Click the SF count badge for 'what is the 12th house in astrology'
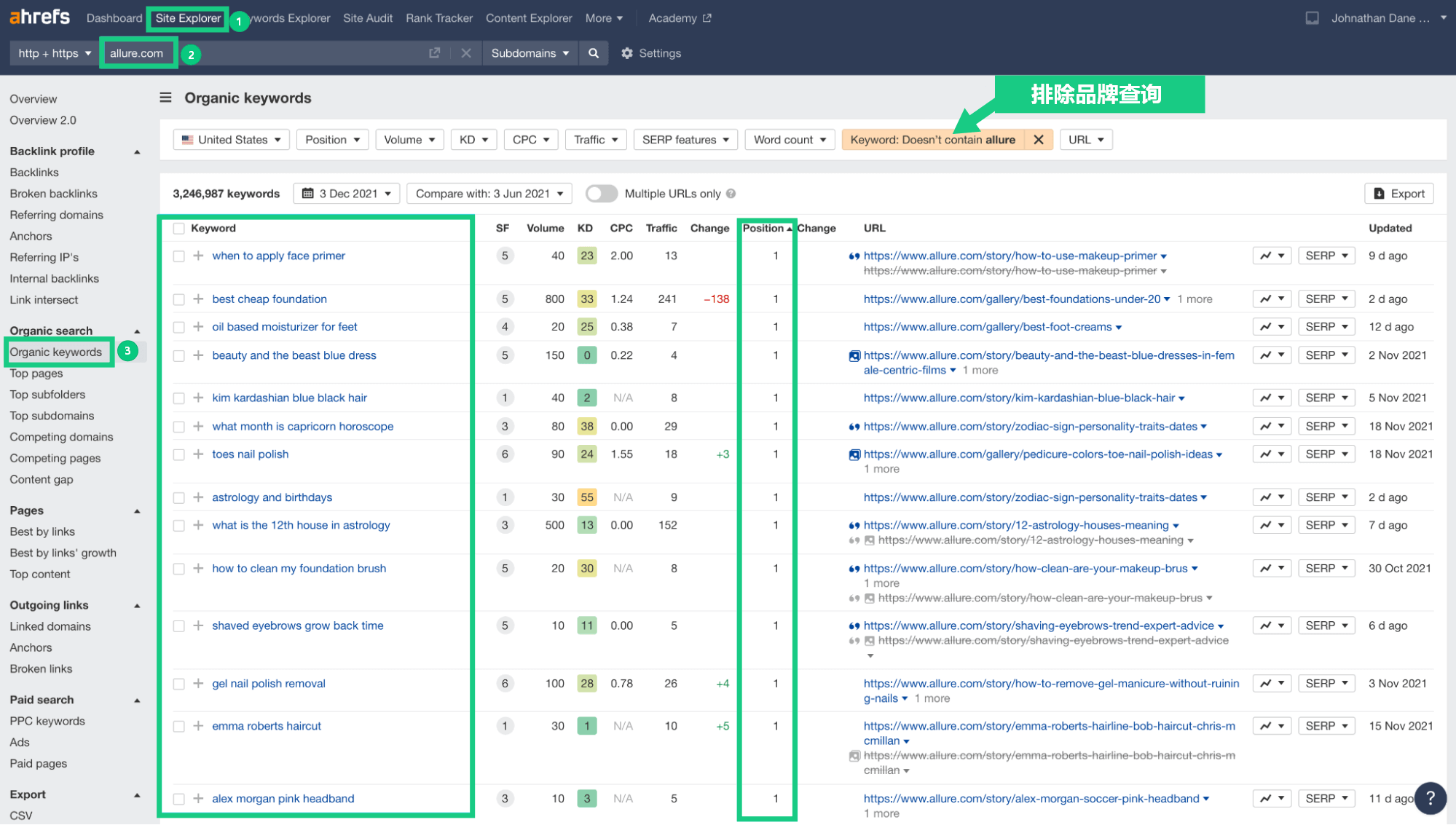 click(505, 525)
